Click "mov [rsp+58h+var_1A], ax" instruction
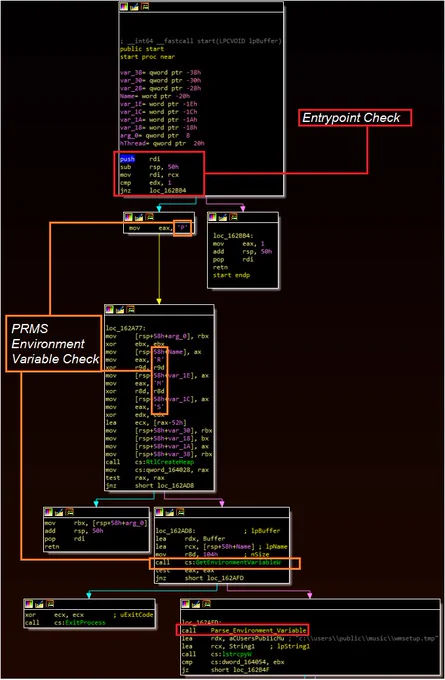The image size is (445, 680). [157, 446]
